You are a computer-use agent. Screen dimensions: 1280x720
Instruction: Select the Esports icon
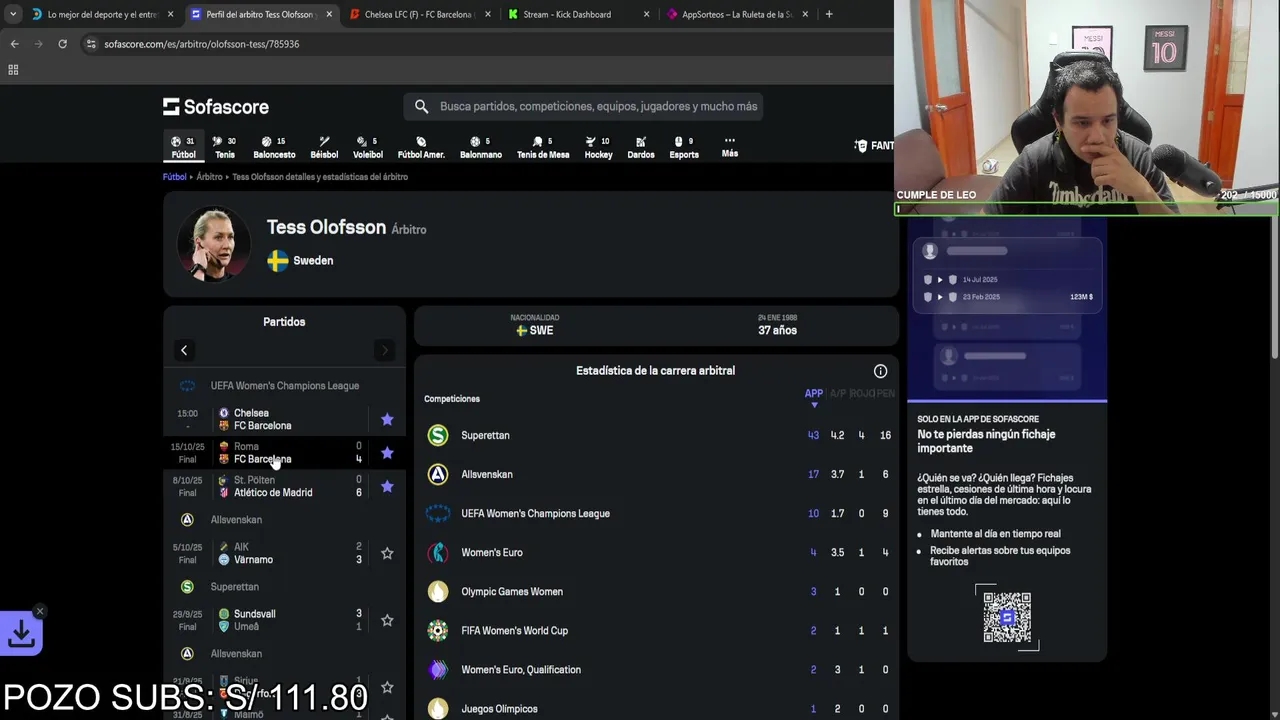[x=684, y=147]
